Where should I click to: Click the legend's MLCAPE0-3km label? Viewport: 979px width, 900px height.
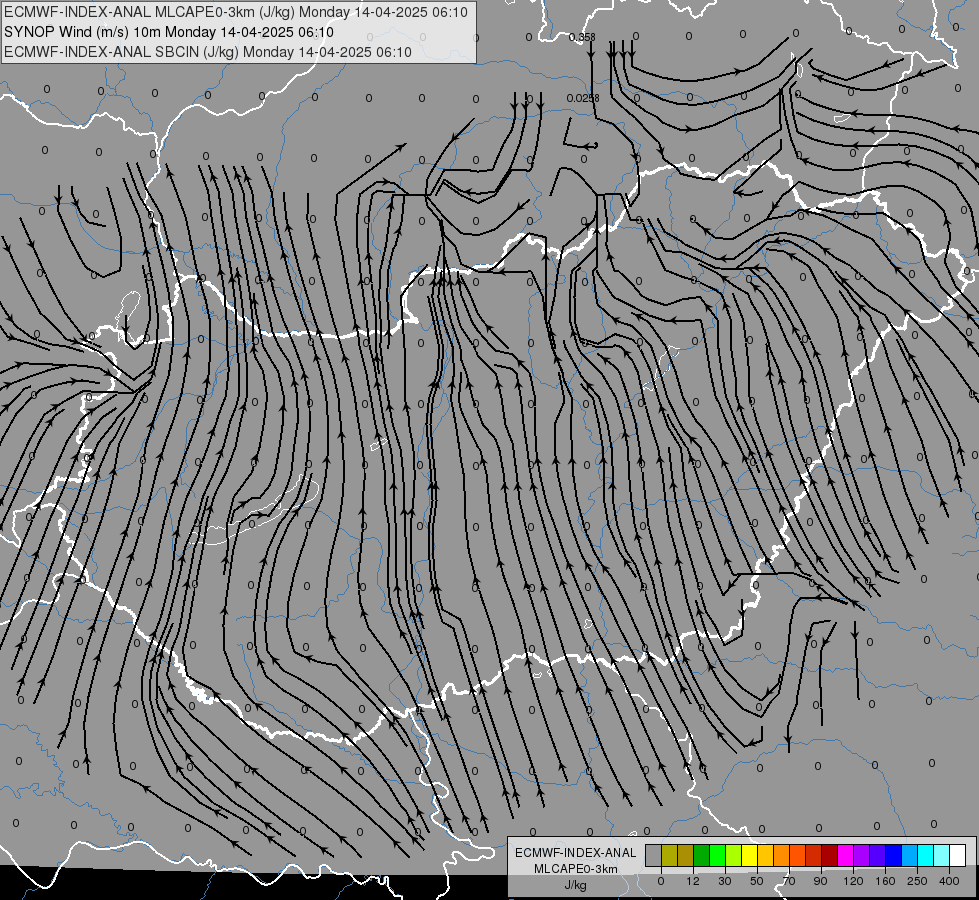point(576,869)
